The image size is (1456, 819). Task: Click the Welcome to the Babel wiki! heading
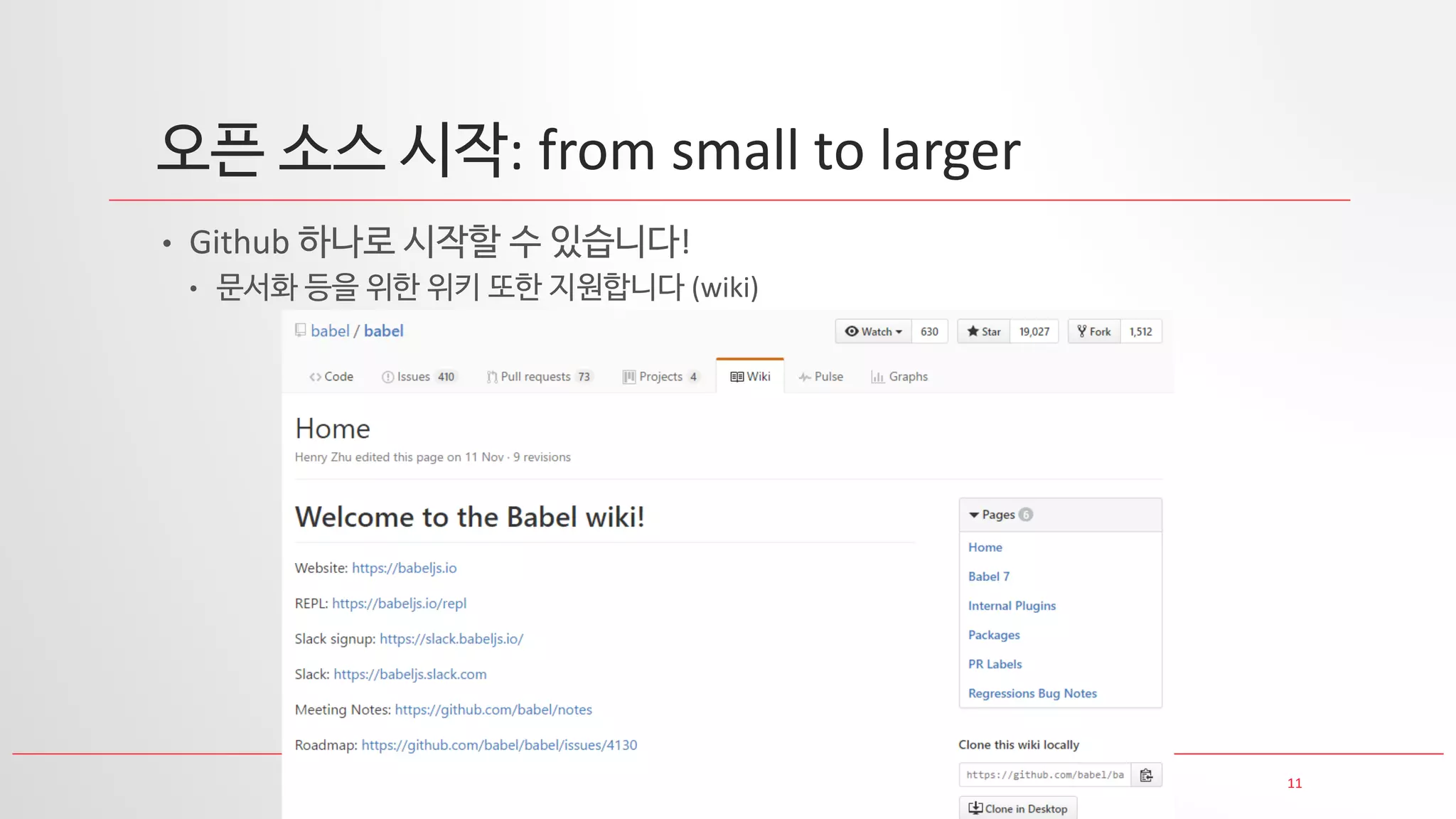click(470, 517)
